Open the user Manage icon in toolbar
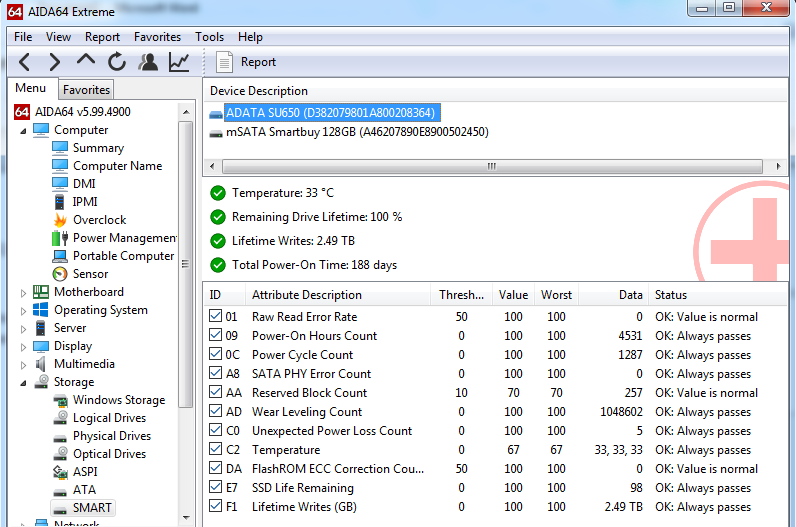Viewport: 796px width, 527px height. point(148,62)
